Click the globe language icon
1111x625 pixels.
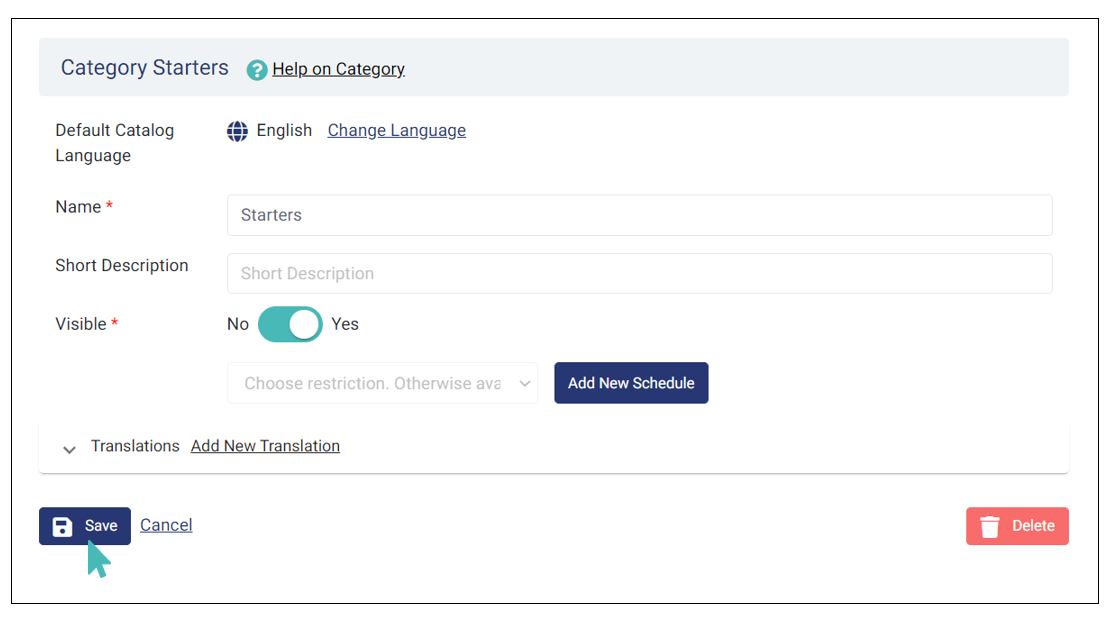(237, 131)
